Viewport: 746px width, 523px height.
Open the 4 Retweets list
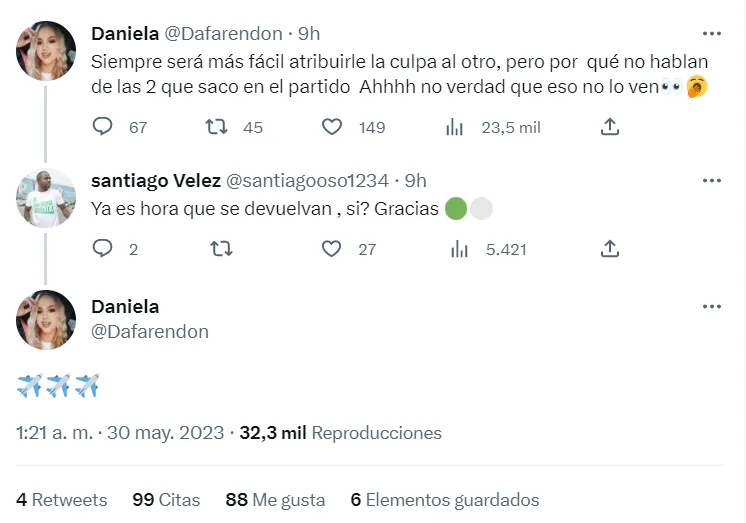[x=62, y=500]
